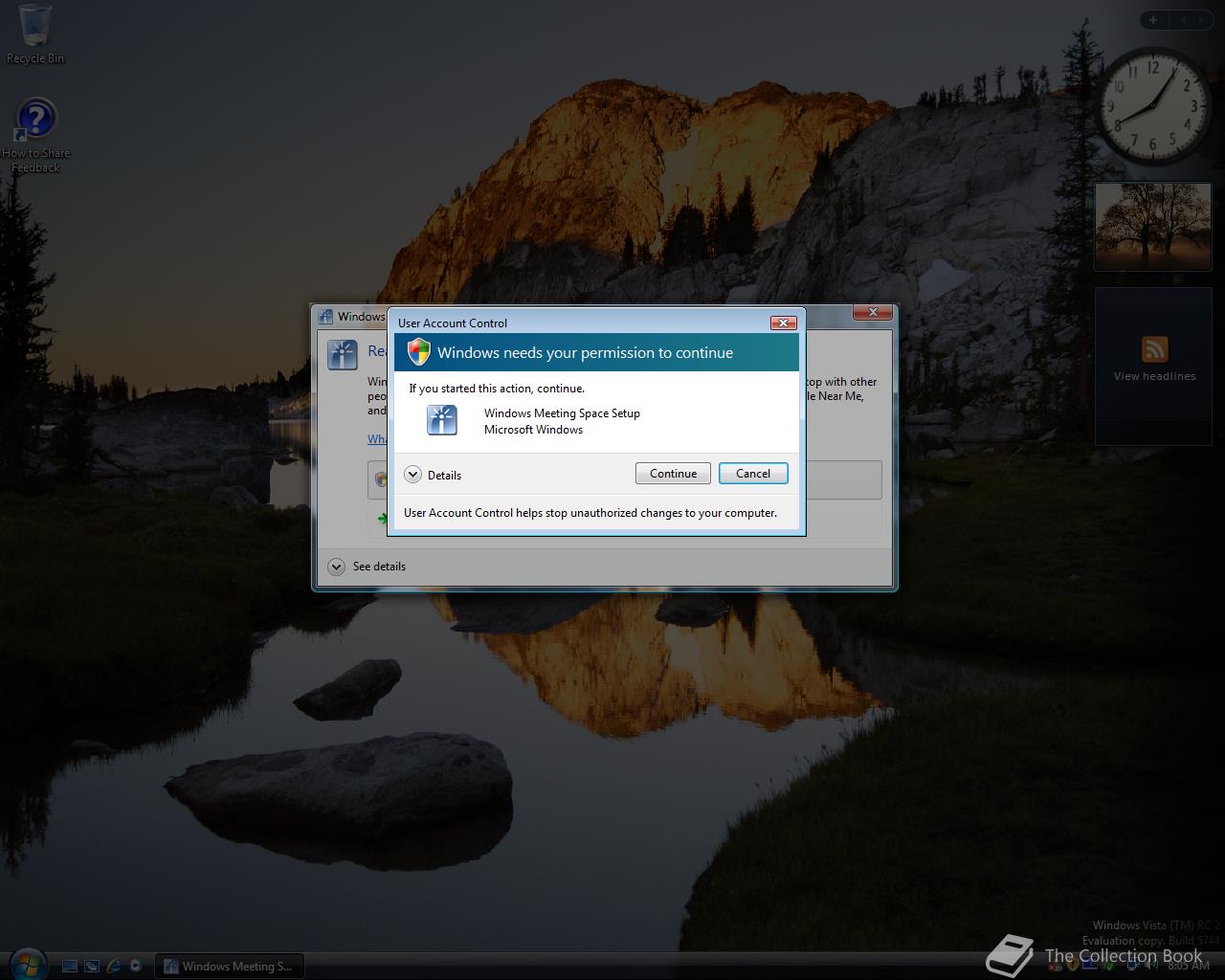Select Windows Meeting Space taskbar button
Screen dimensions: 1225x980
pos(230,967)
